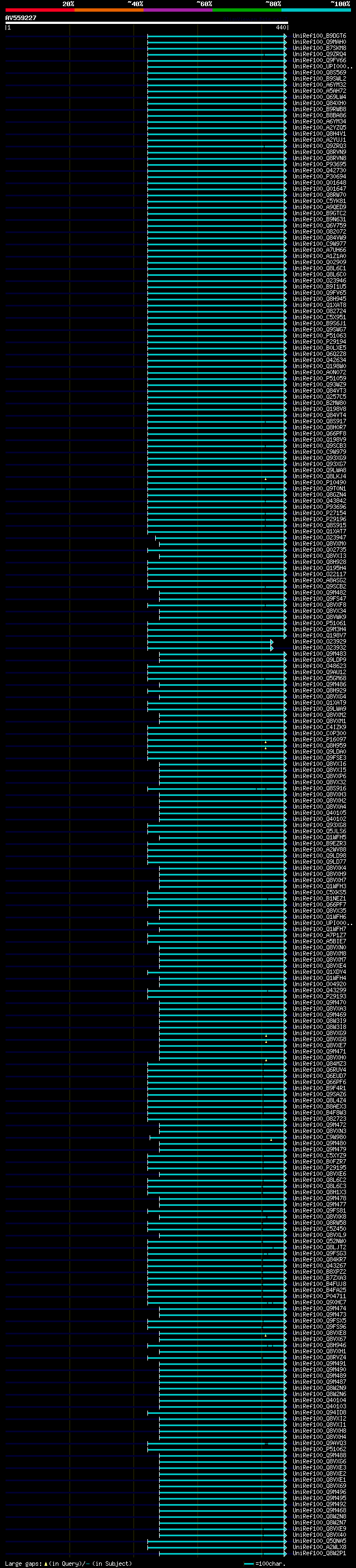Select the UniRef100_P30694 label

(x=319, y=176)
